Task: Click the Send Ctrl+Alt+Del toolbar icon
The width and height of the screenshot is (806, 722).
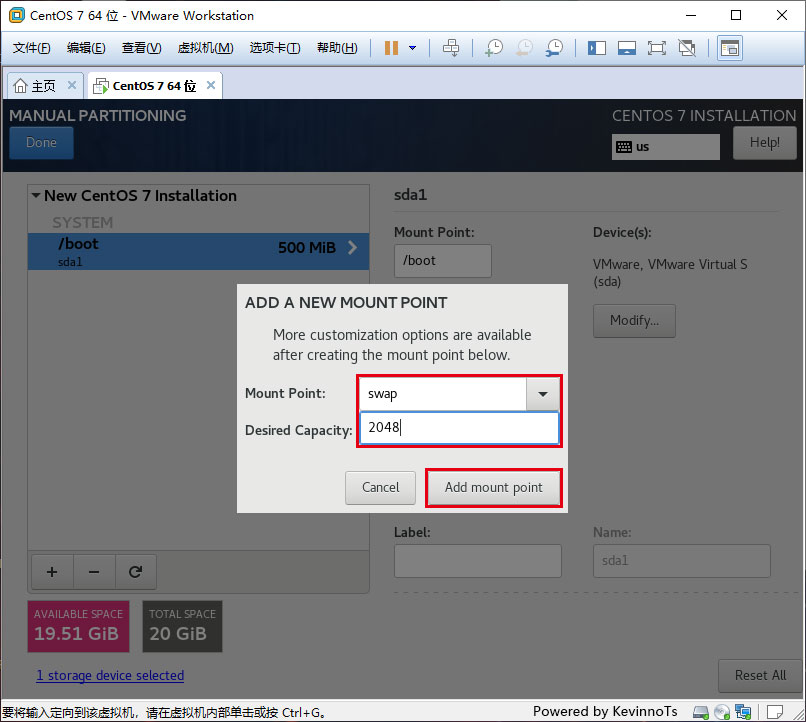Action: coord(451,48)
